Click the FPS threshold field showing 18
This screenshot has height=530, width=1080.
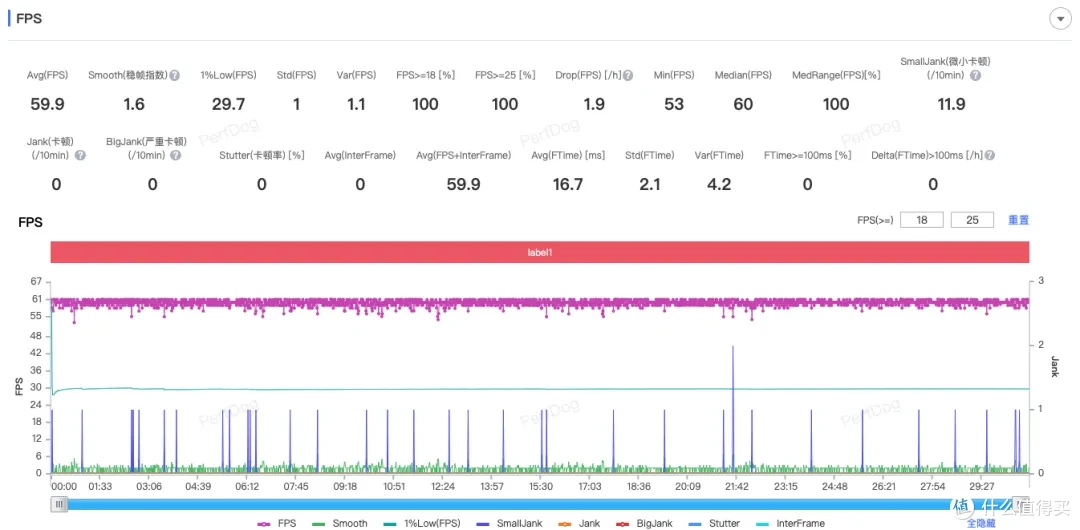coord(920,220)
